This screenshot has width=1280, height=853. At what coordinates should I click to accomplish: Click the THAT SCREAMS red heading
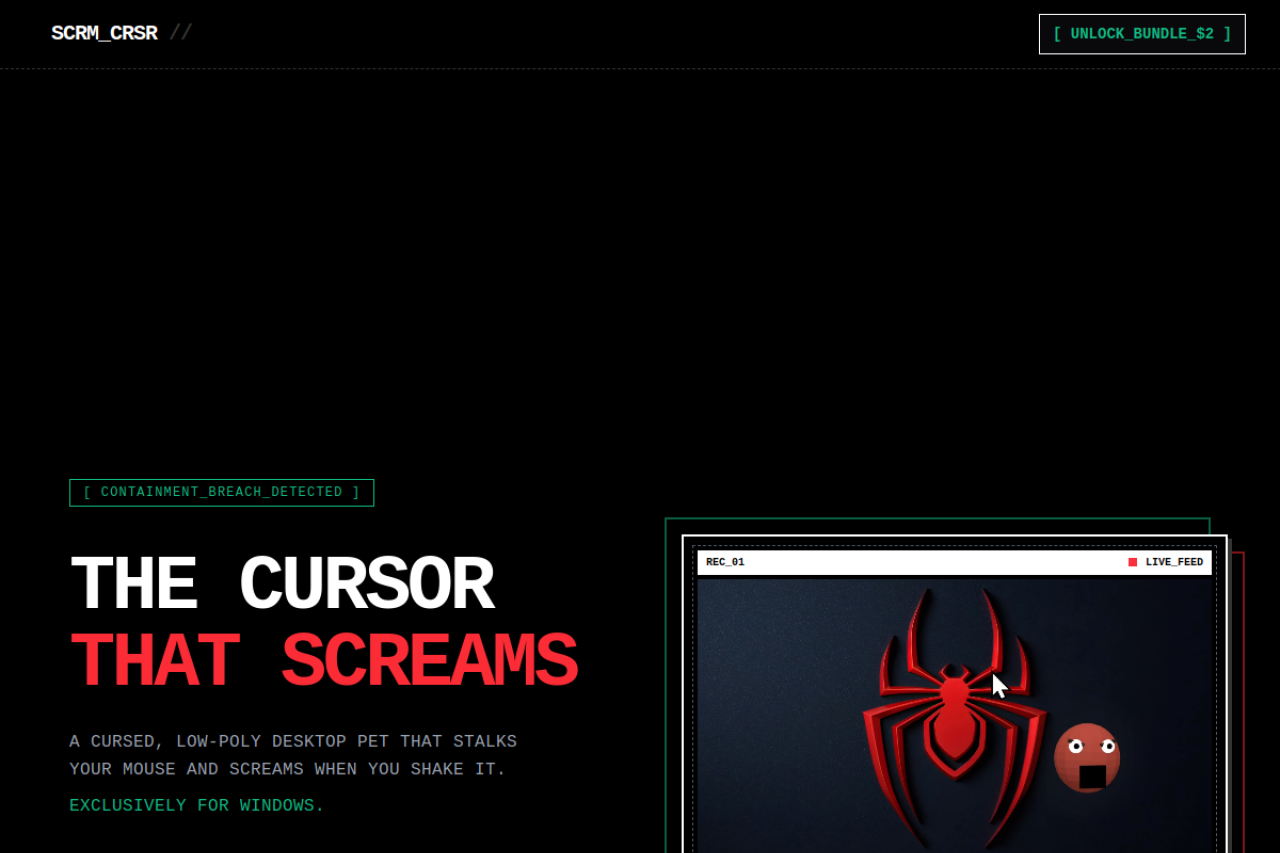(x=323, y=661)
